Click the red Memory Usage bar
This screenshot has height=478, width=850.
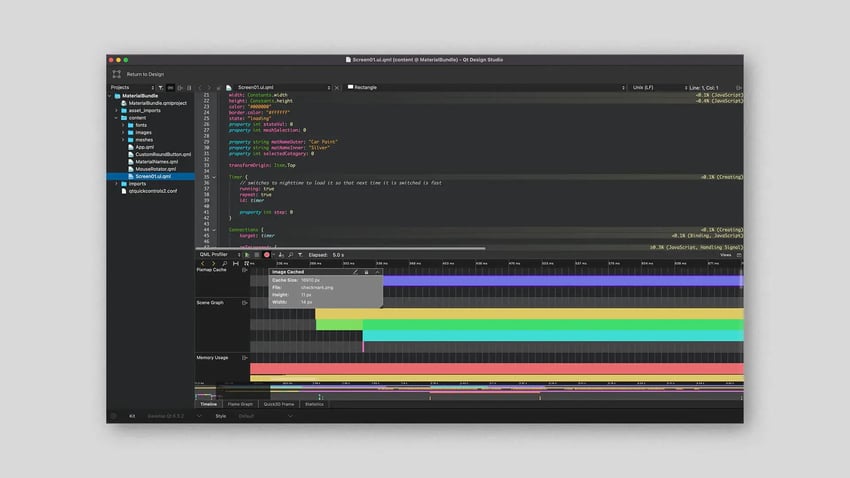(x=497, y=369)
